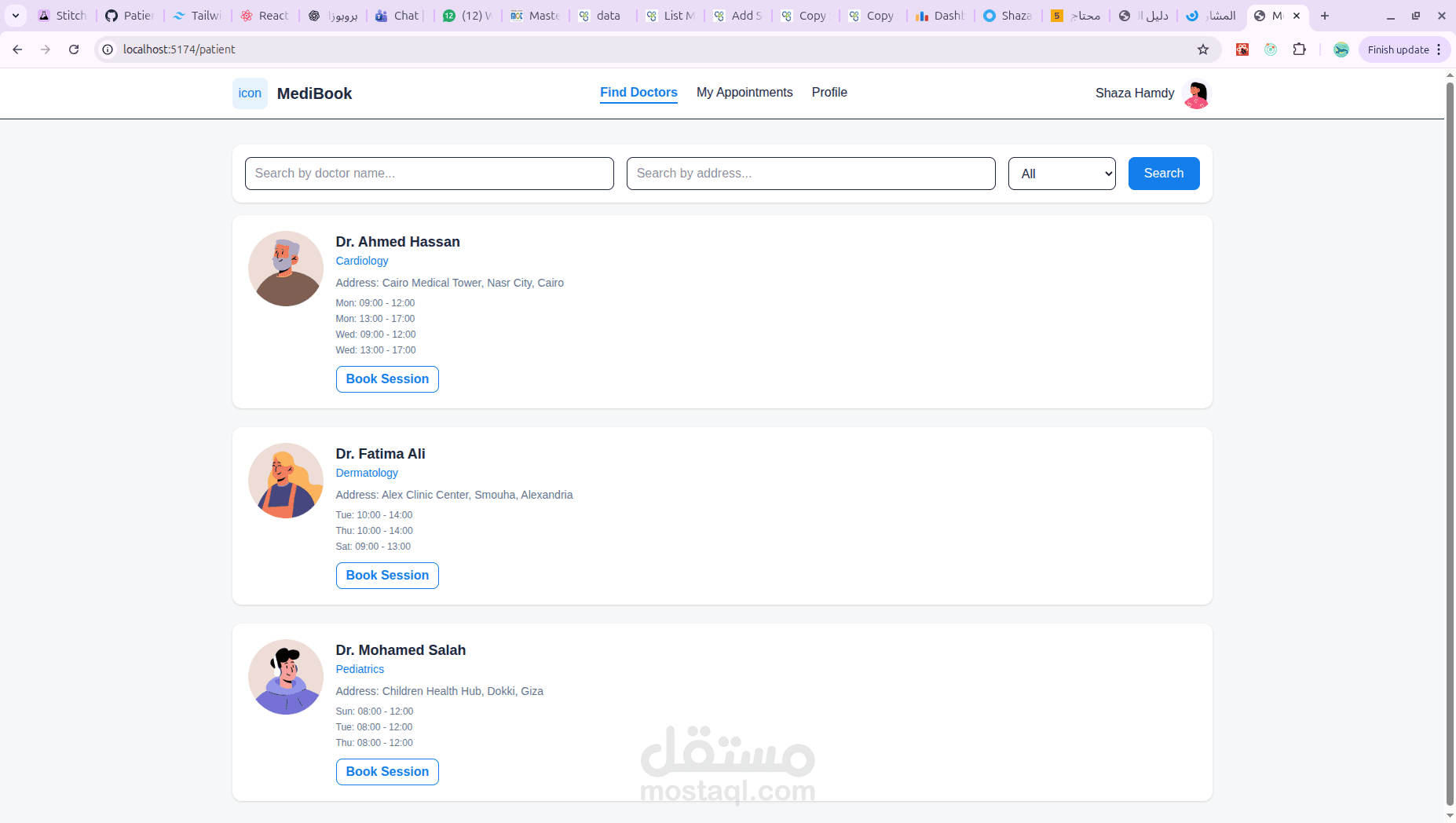Focus the Search by doctor name field
Viewport: 1456px width, 823px height.
click(430, 174)
